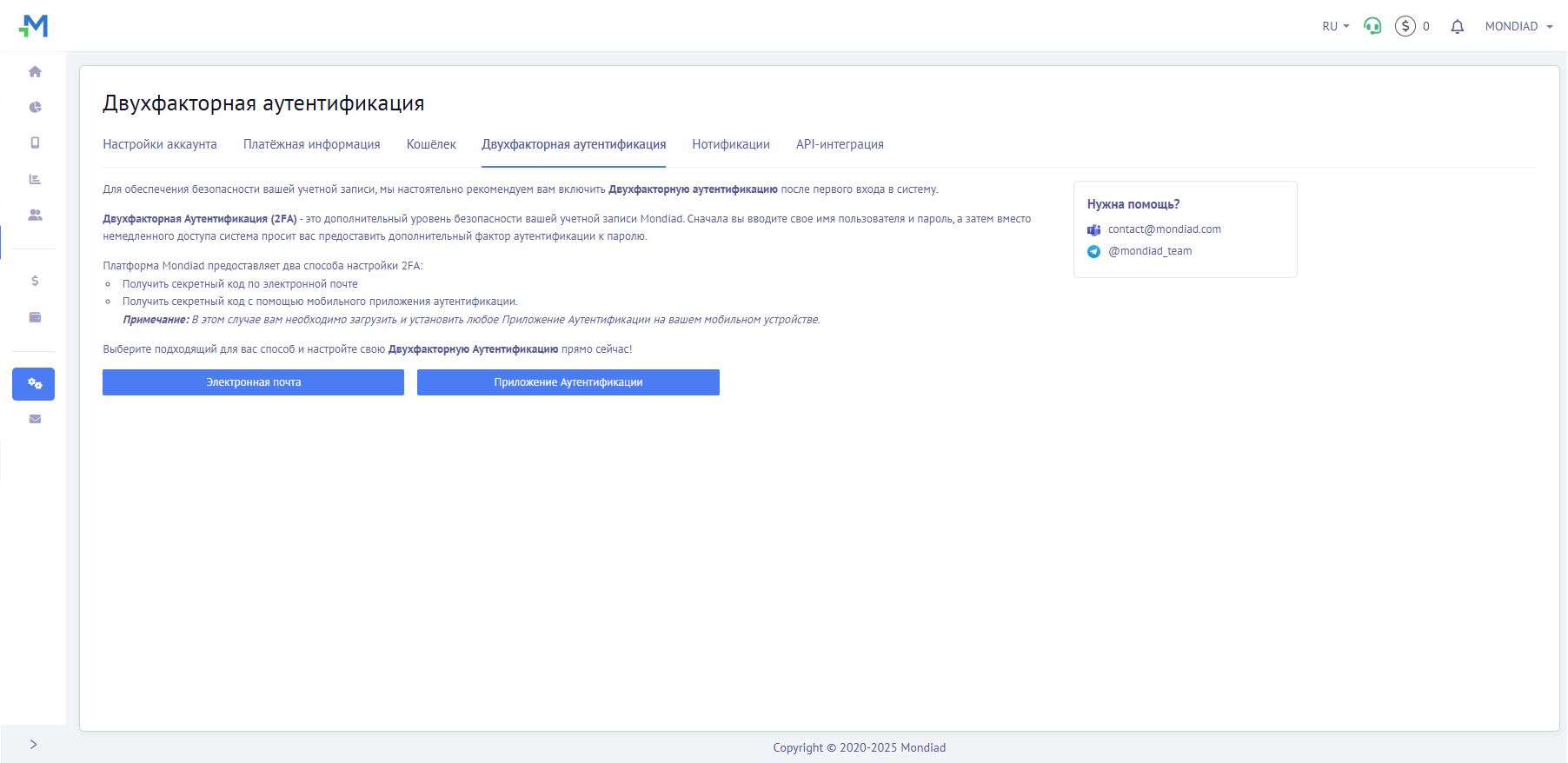Open the bar chart reports sidebar icon
Viewport: 1568px width, 763px height.
(x=35, y=179)
